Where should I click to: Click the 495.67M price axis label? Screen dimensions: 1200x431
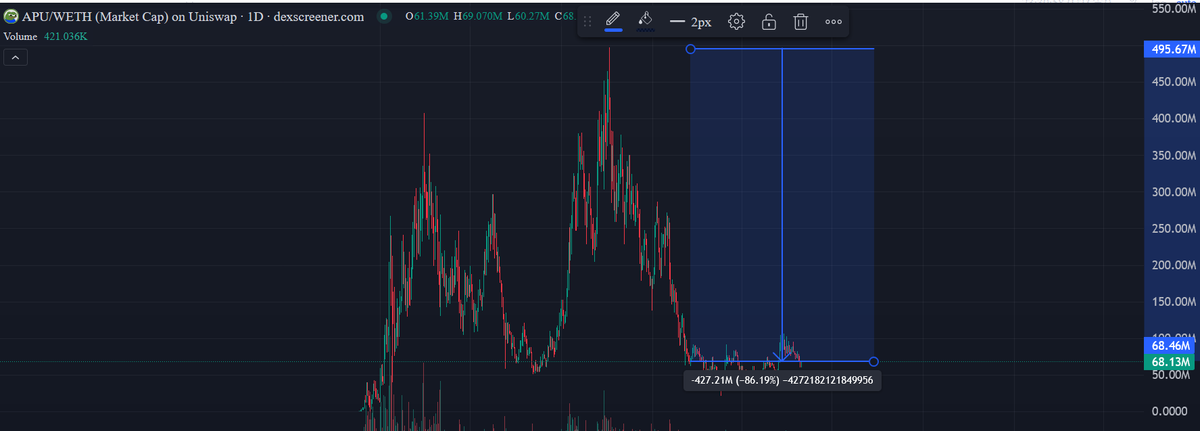[x=1171, y=49]
